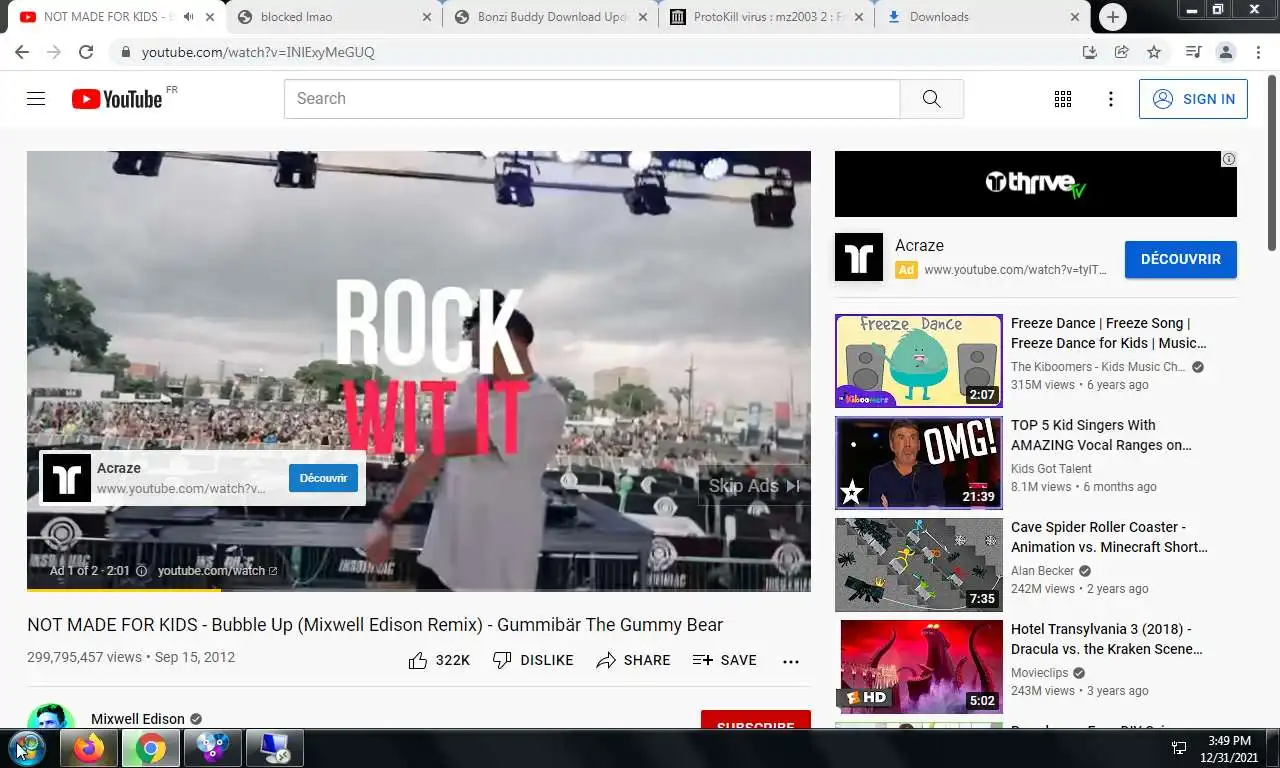Click the address bar URL
The width and height of the screenshot is (1280, 768).
[258, 52]
